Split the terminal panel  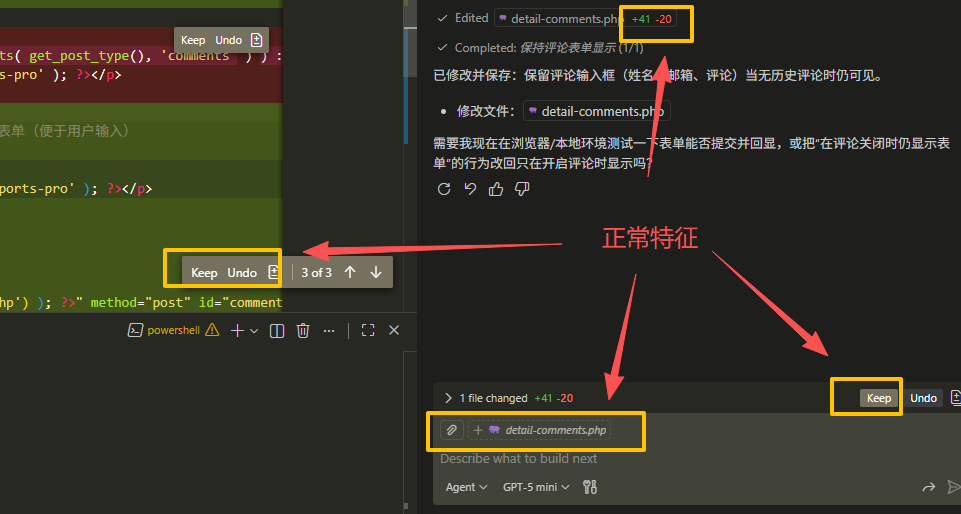pyautogui.click(x=277, y=331)
